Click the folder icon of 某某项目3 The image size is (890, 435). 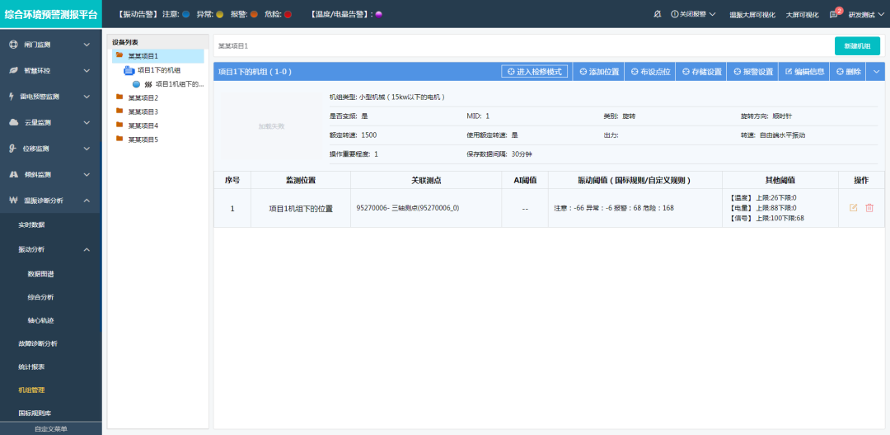coord(119,111)
